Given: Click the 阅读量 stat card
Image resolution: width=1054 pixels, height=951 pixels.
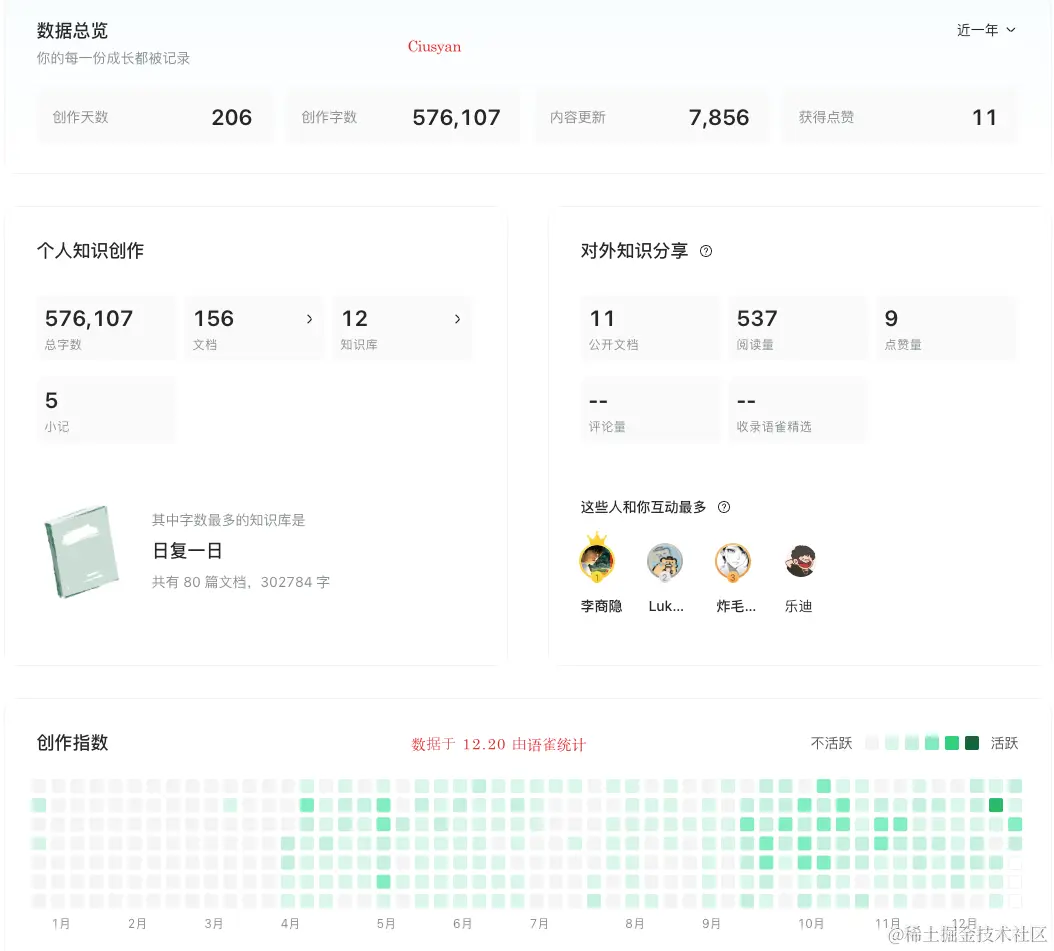Looking at the screenshot, I should (x=798, y=328).
